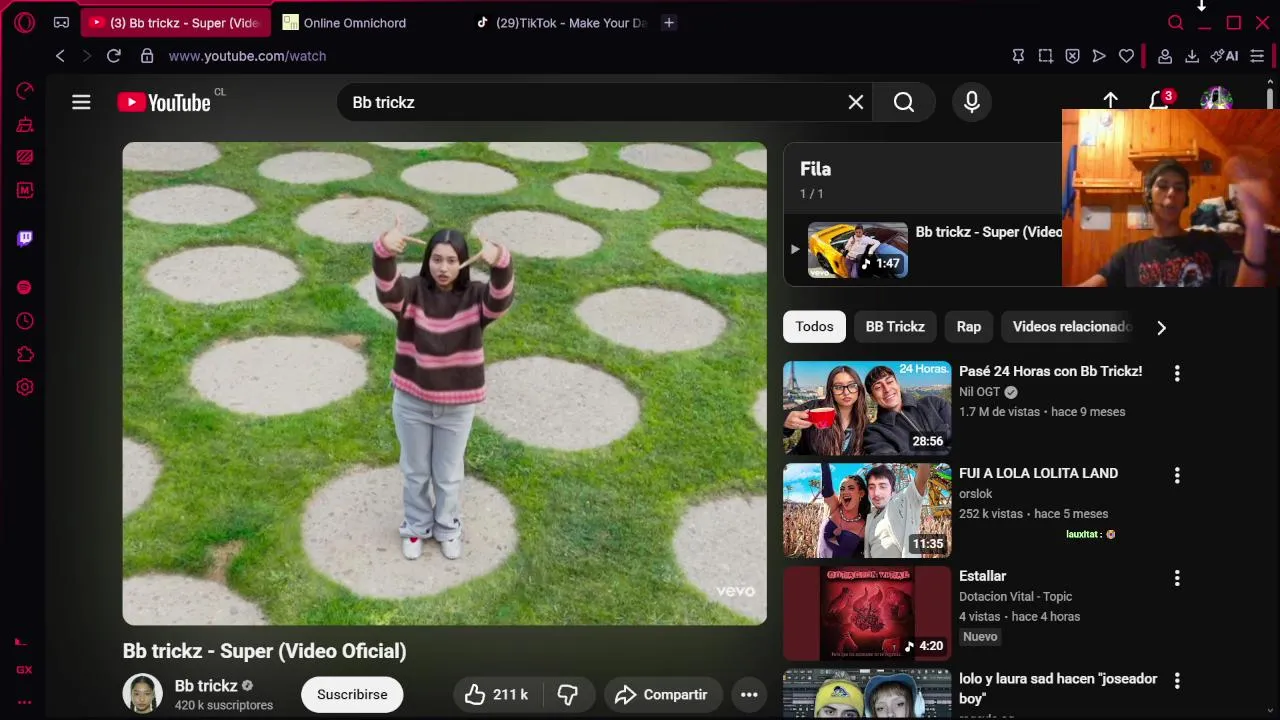This screenshot has width=1280, height=720.
Task: Open more actions menu beside Compartir
Action: (749, 694)
